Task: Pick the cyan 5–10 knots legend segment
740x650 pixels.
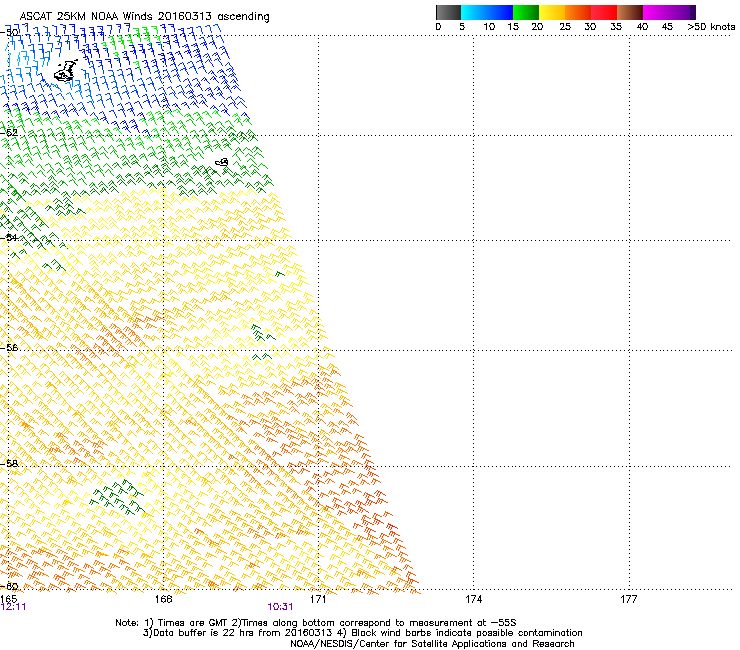Action: pos(474,12)
